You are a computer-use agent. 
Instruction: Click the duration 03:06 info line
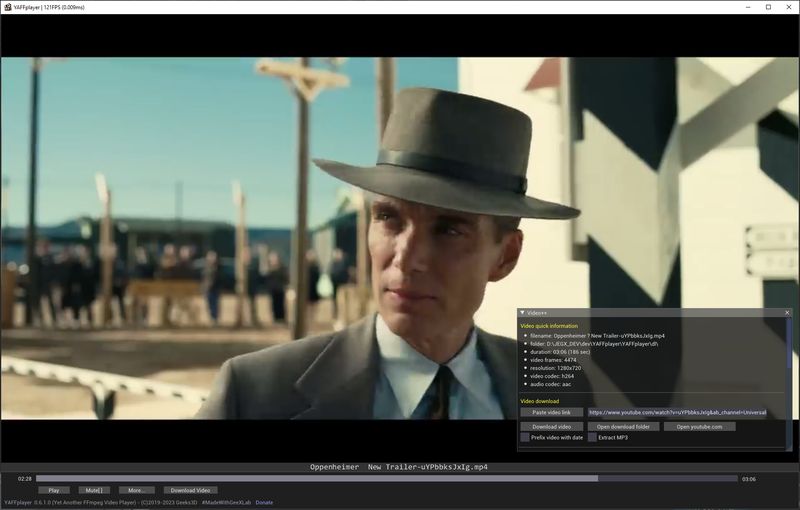(560, 352)
